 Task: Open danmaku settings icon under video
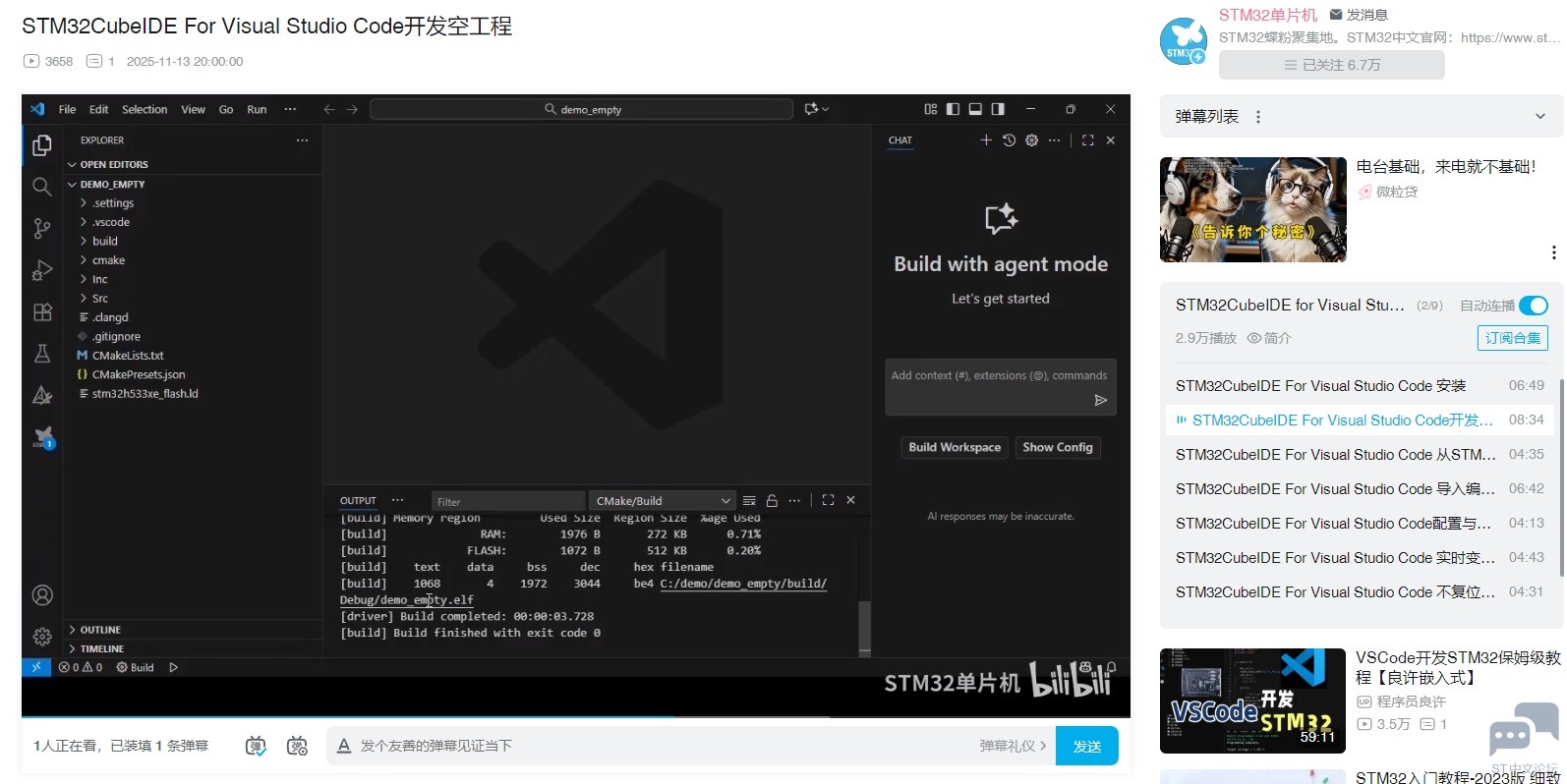(297, 747)
